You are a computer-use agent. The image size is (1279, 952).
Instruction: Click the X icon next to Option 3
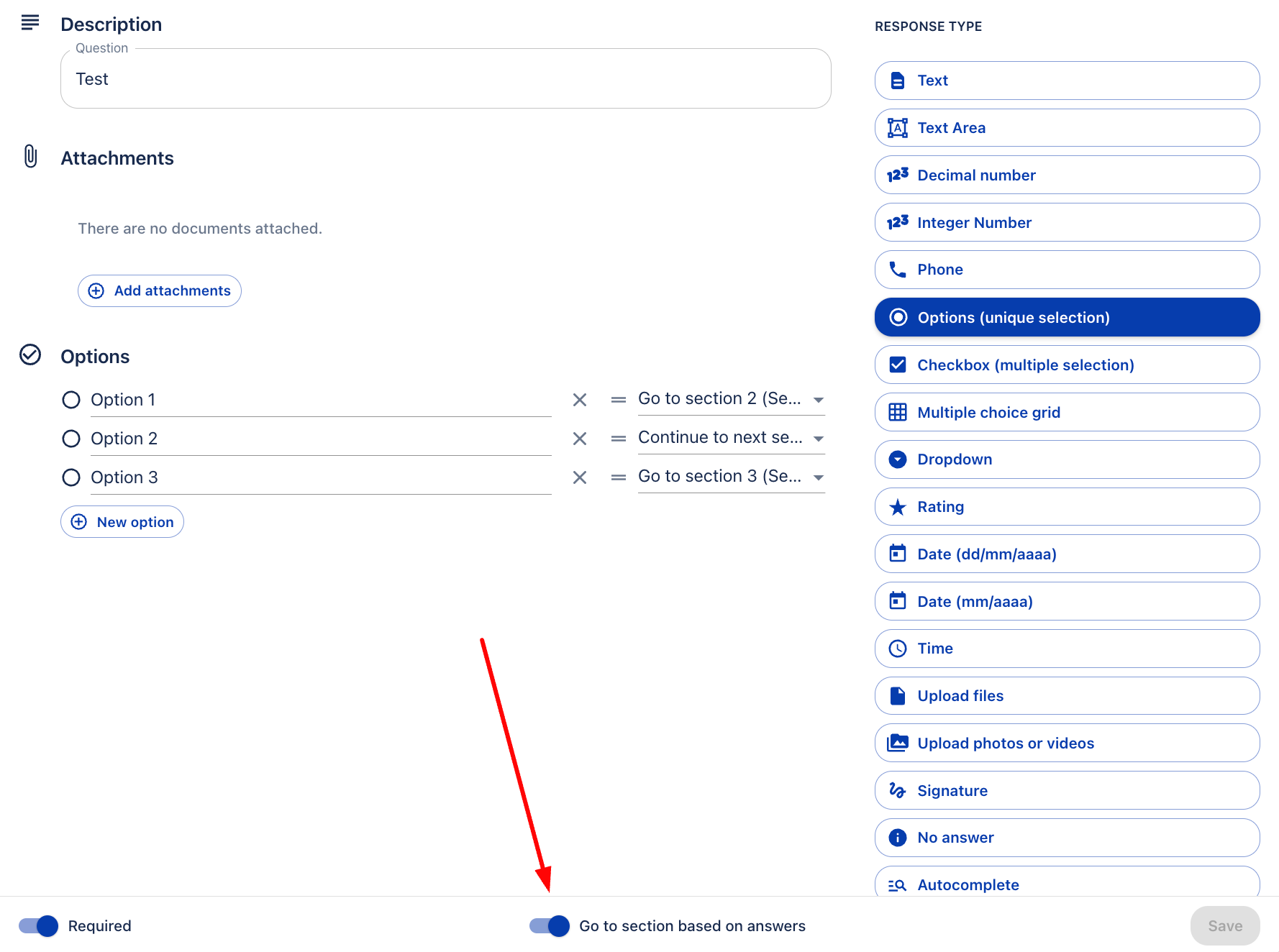580,477
